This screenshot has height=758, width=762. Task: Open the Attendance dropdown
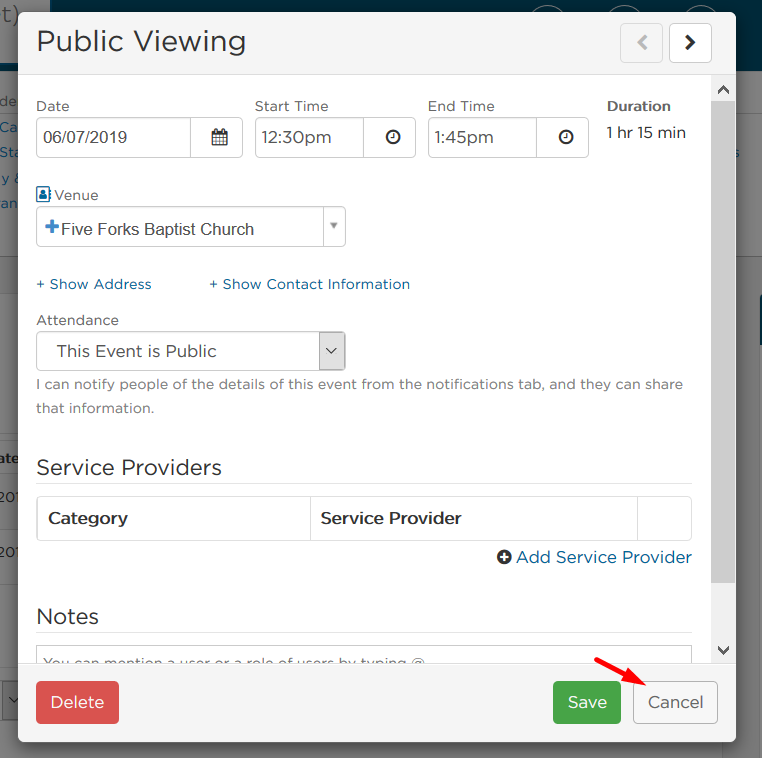pyautogui.click(x=191, y=351)
